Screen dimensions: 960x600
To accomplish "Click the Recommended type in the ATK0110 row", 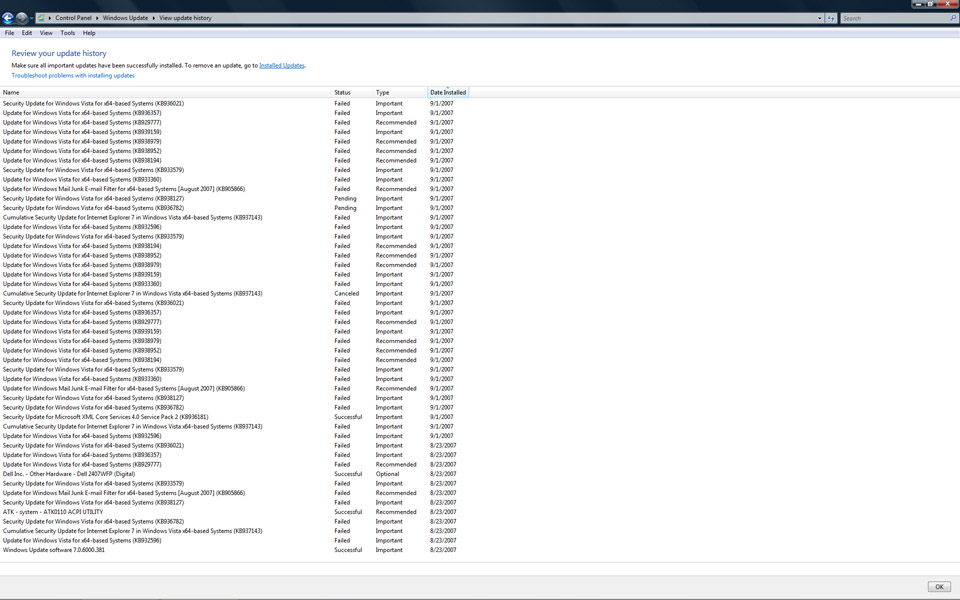I will [x=396, y=512].
